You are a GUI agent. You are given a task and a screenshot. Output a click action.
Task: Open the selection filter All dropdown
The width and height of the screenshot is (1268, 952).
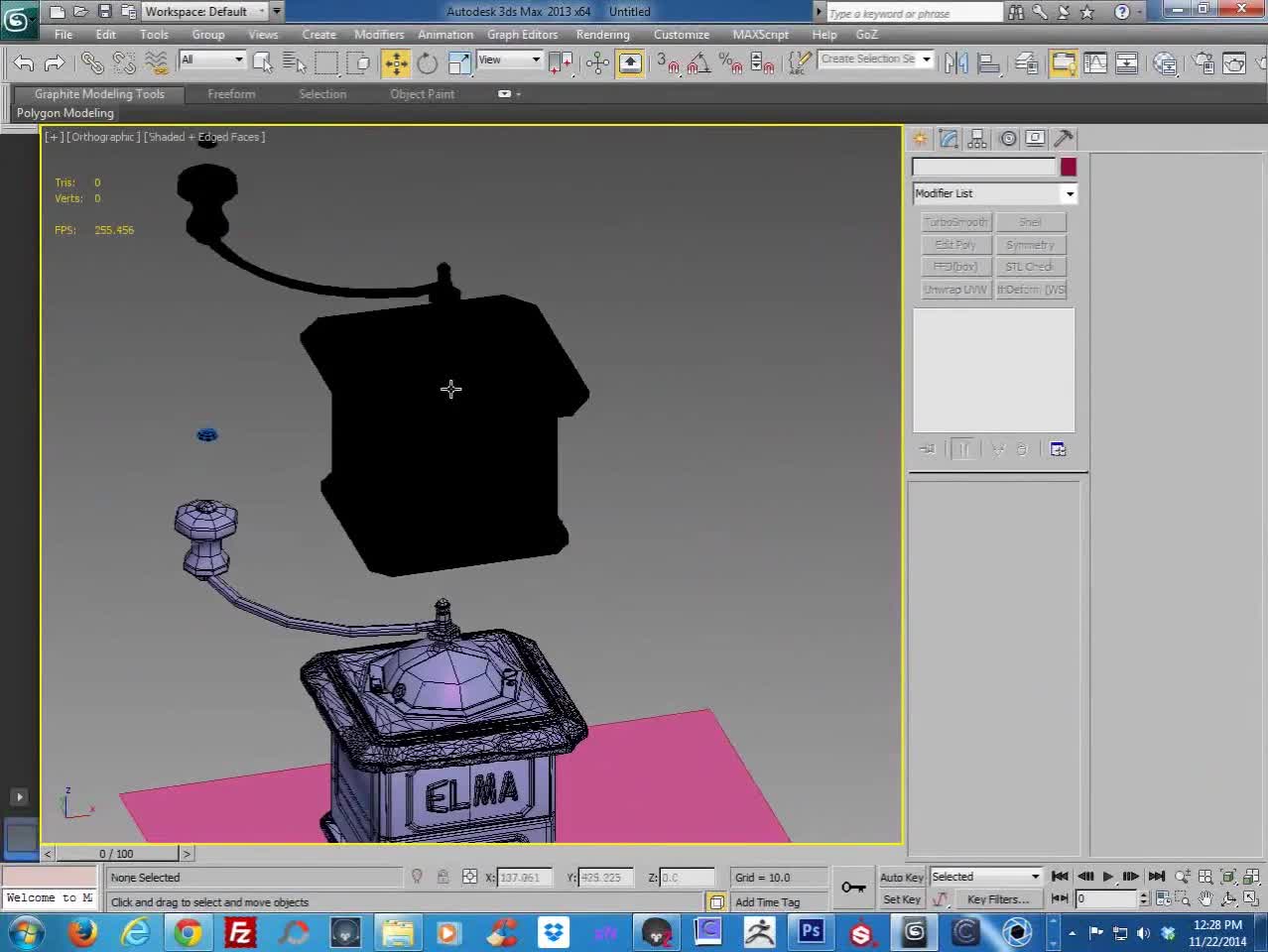pos(212,59)
